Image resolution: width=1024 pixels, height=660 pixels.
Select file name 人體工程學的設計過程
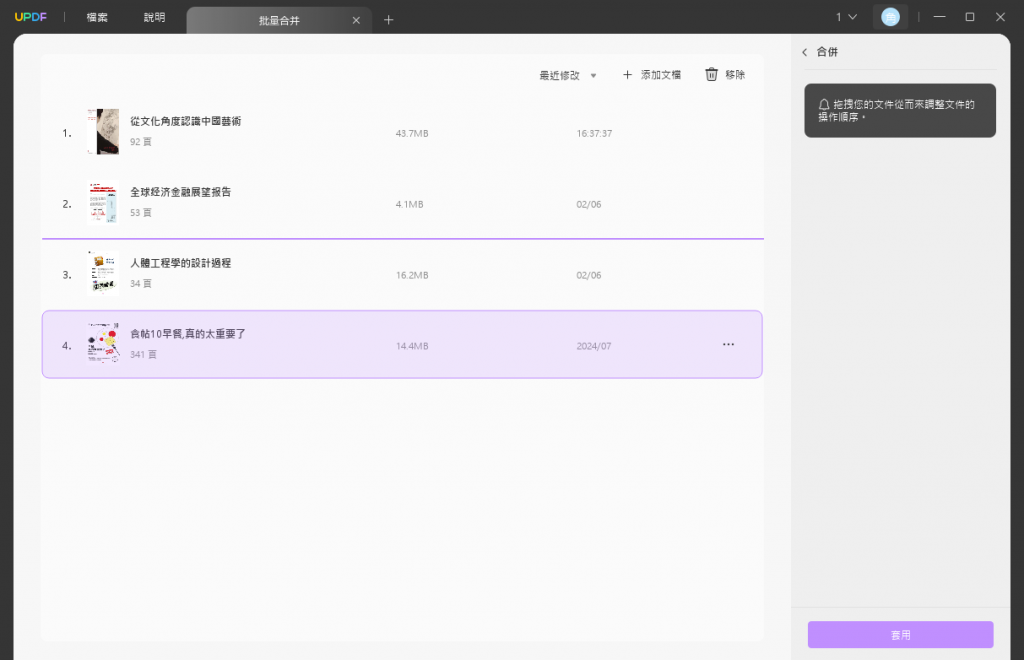[x=180, y=262]
